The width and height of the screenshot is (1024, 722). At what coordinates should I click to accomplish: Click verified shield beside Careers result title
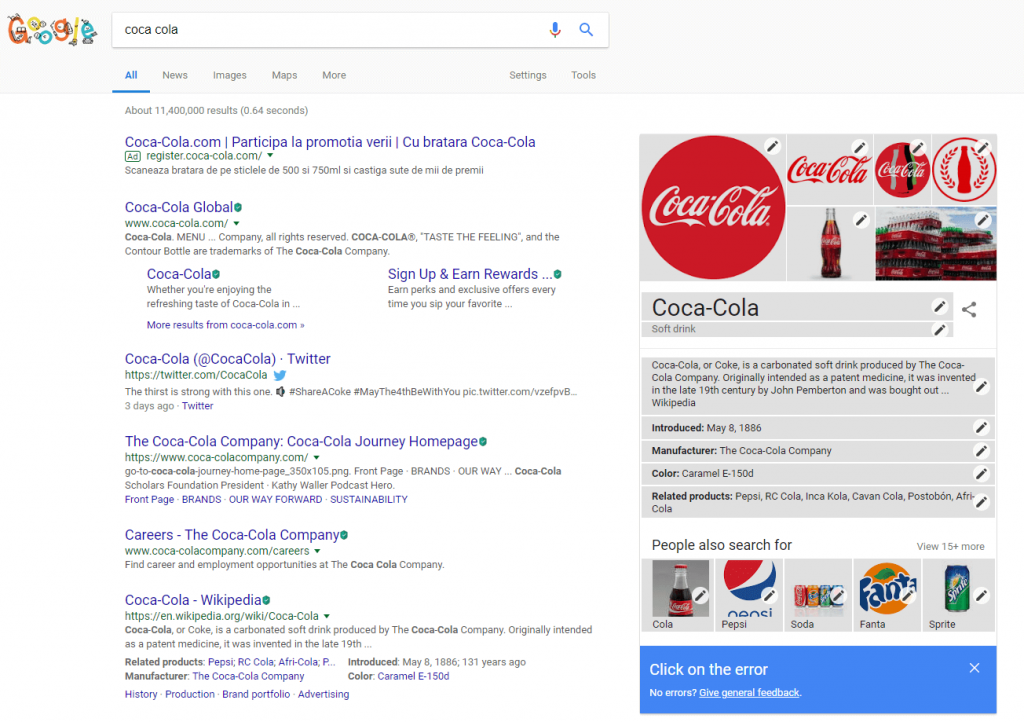(344, 535)
